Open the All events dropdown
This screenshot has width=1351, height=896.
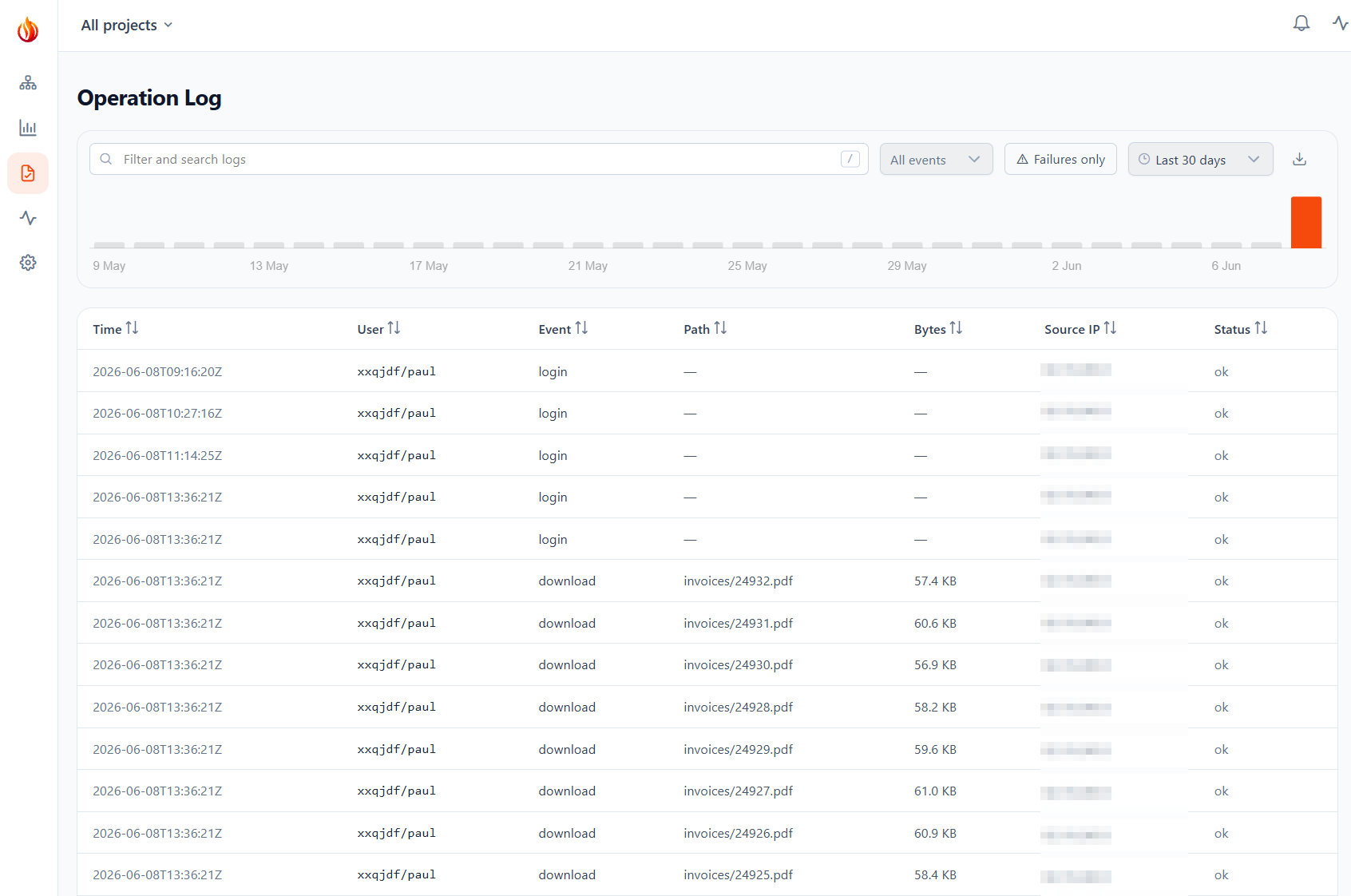pos(937,159)
